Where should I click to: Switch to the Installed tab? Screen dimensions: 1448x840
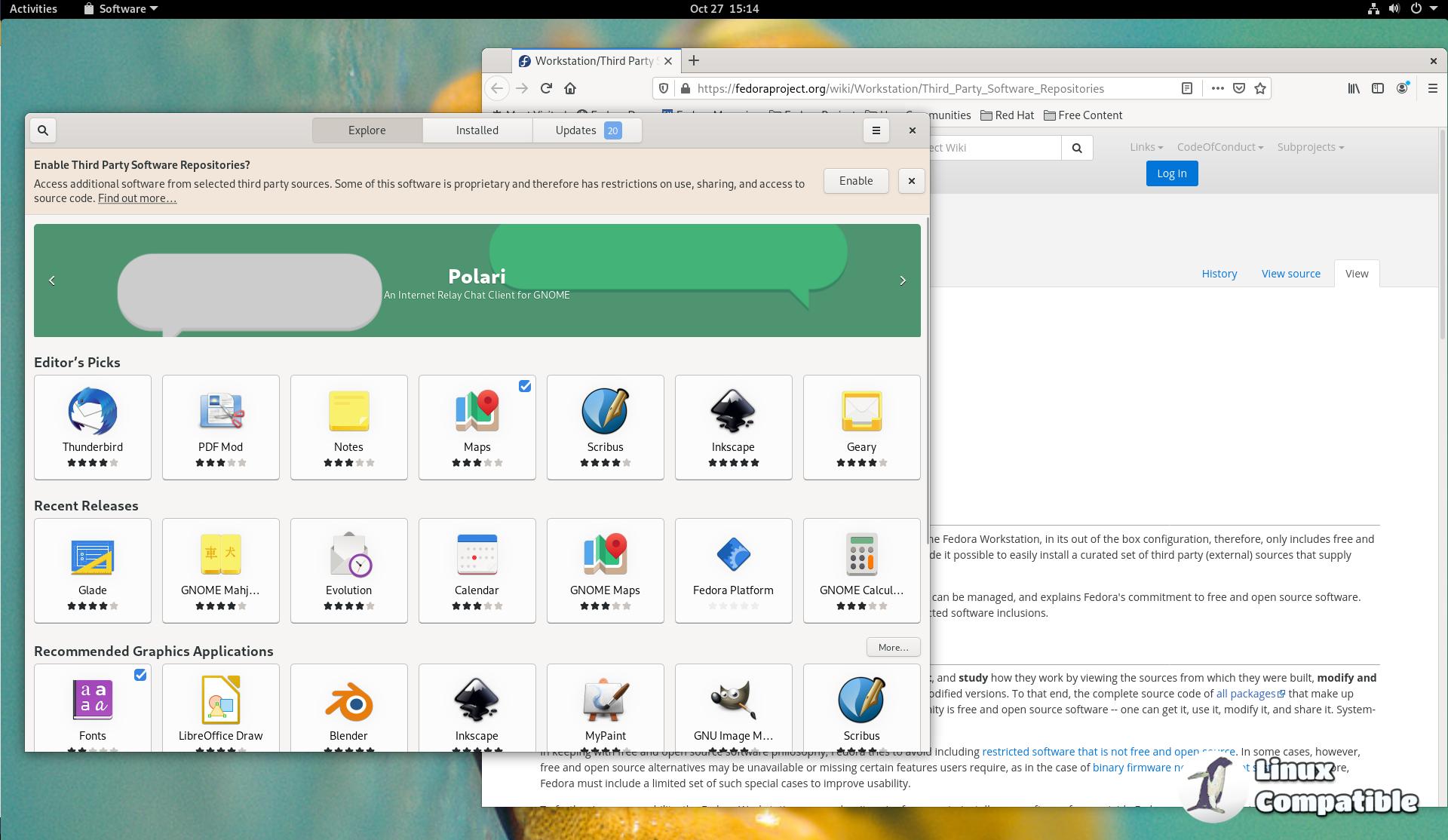point(477,130)
